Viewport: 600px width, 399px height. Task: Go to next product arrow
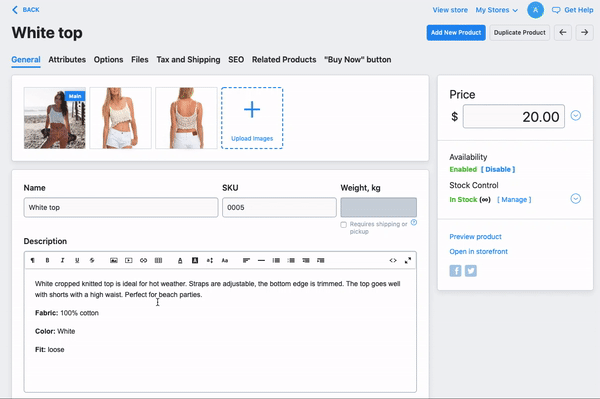coord(584,33)
